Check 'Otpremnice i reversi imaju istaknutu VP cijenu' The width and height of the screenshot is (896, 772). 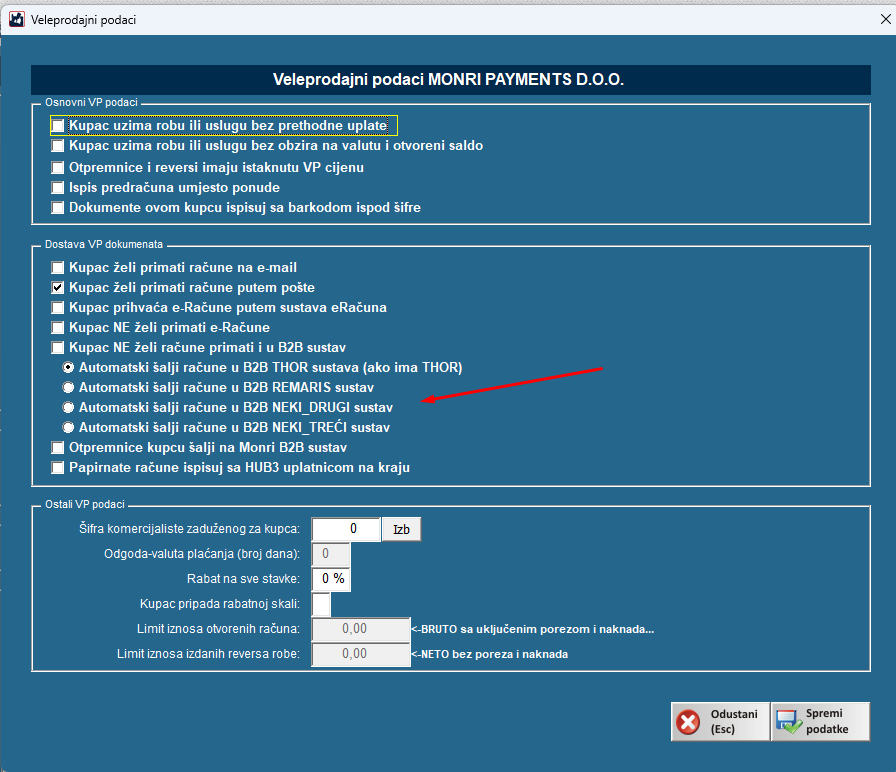point(58,167)
